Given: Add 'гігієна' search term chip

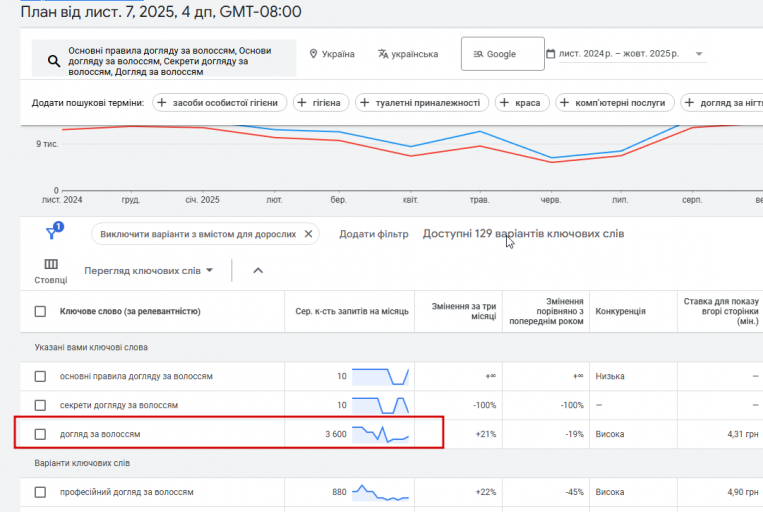Looking at the screenshot, I should [x=321, y=103].
